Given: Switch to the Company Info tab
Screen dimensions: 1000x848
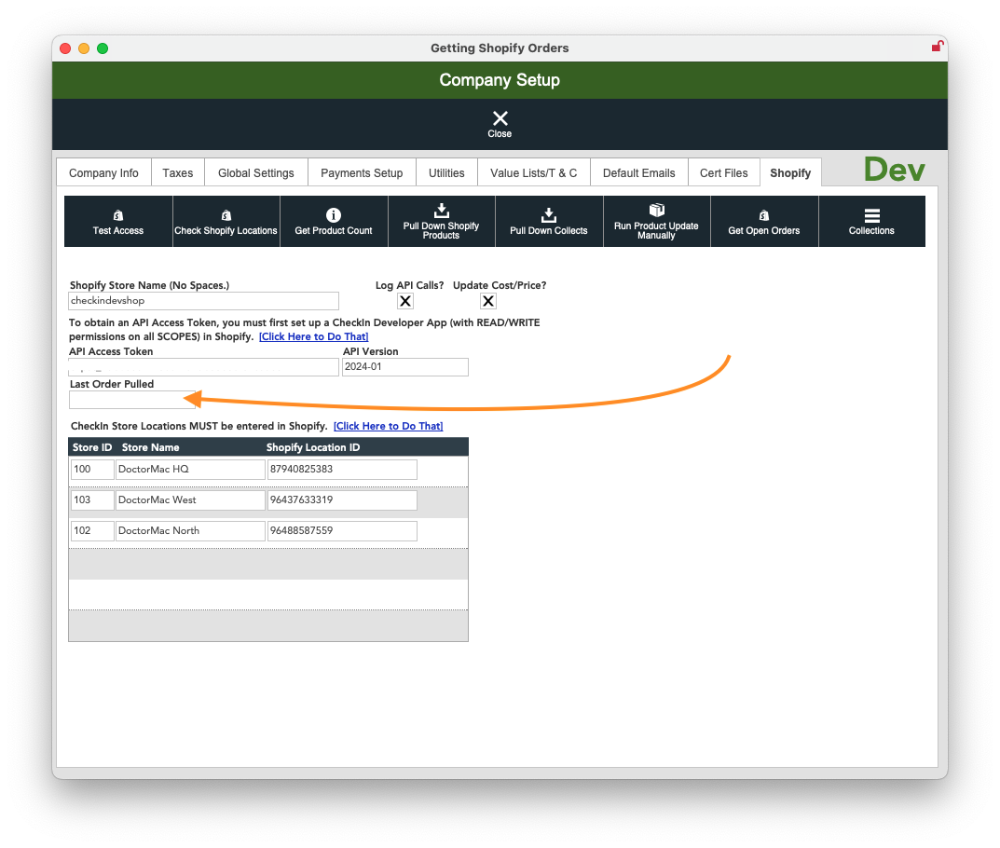Looking at the screenshot, I should 103,172.
